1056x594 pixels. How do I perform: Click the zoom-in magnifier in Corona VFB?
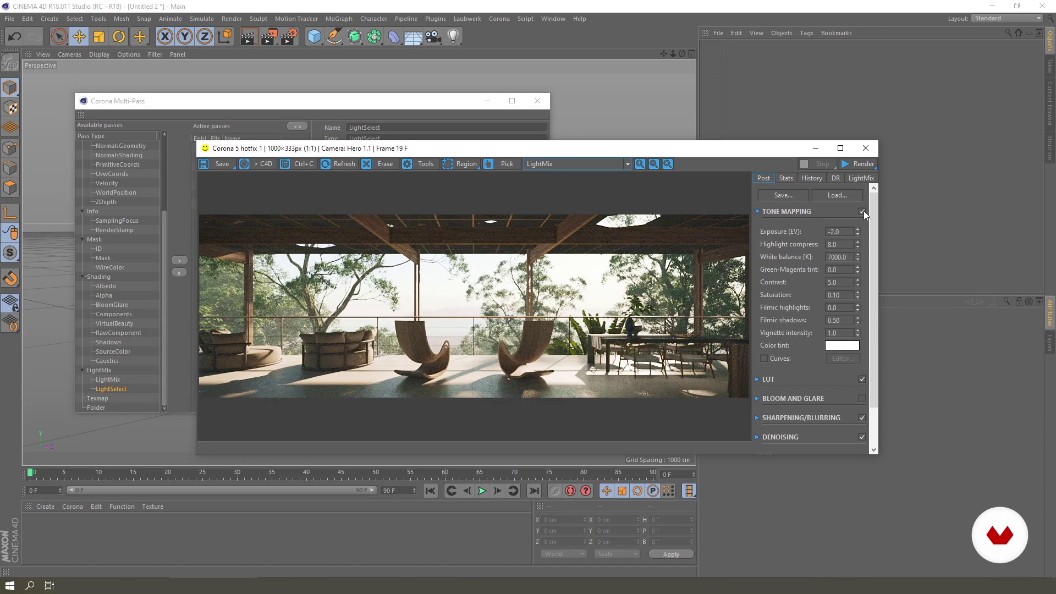[640, 163]
